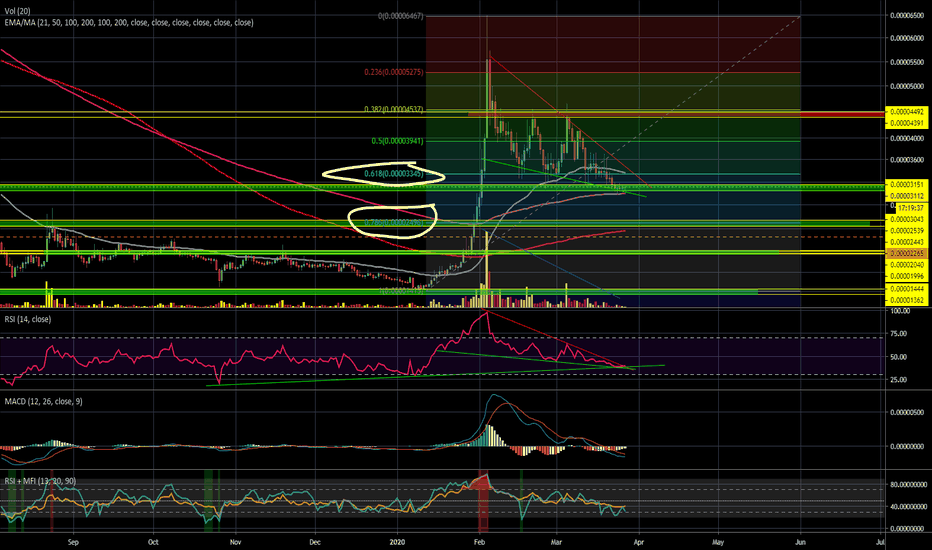Click the 0.236 Fibonacci level label
The height and width of the screenshot is (550, 932).
pyautogui.click(x=393, y=73)
